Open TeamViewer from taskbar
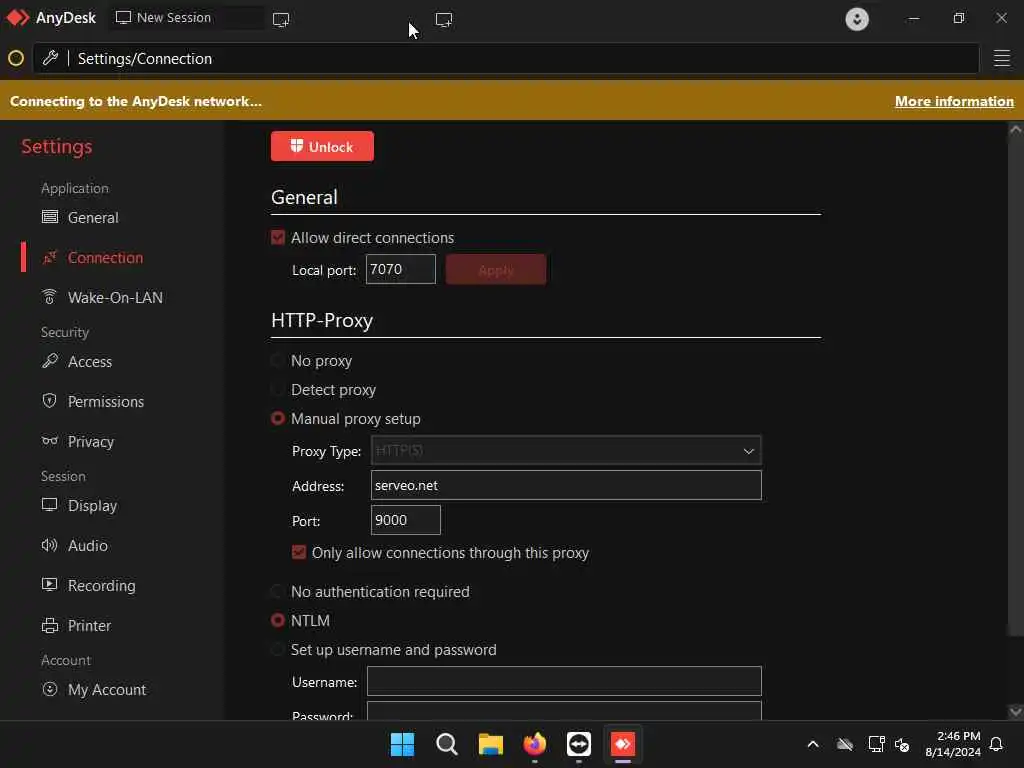This screenshot has height=768, width=1024. pyautogui.click(x=579, y=744)
